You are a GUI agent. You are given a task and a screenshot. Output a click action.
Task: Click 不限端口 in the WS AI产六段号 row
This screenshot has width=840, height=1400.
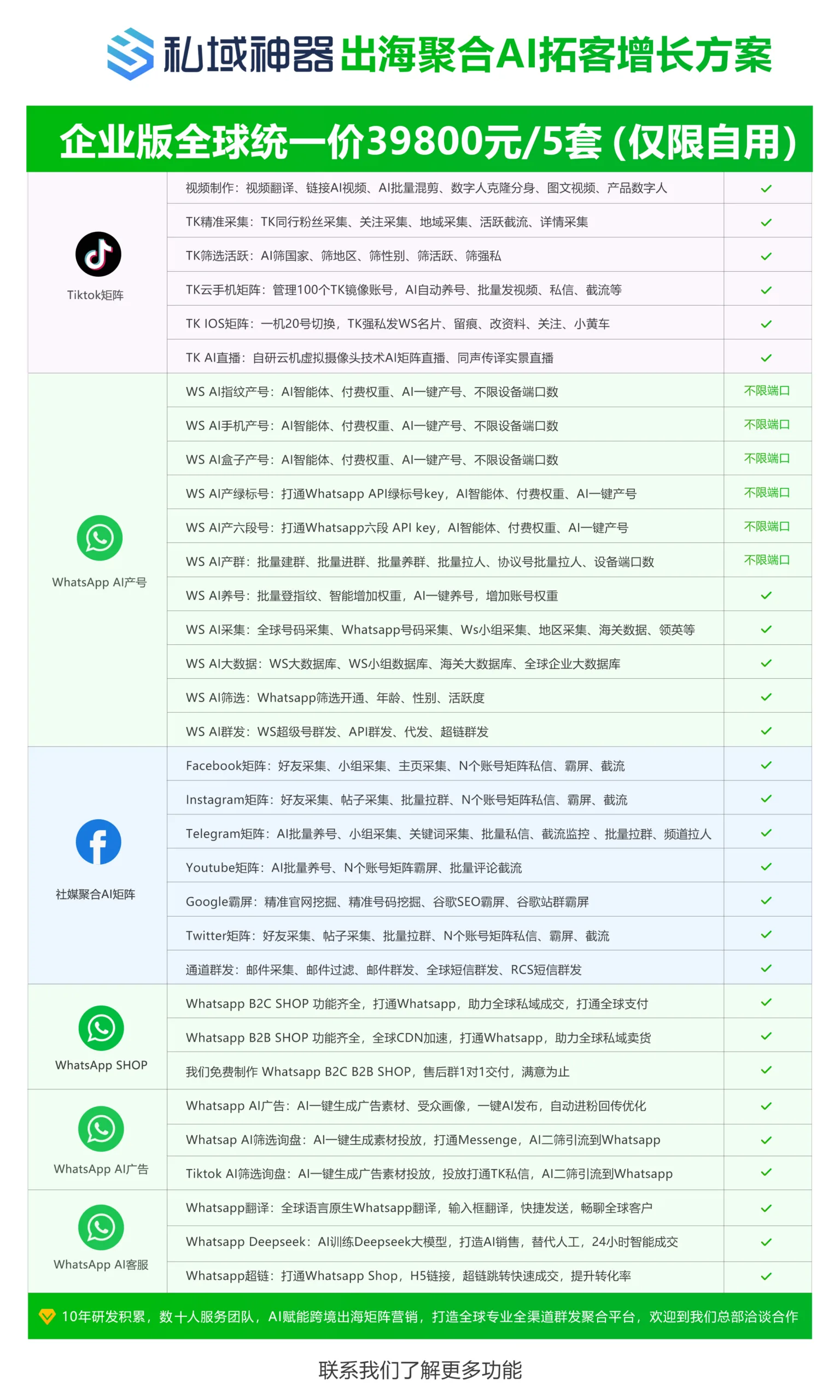766,526
